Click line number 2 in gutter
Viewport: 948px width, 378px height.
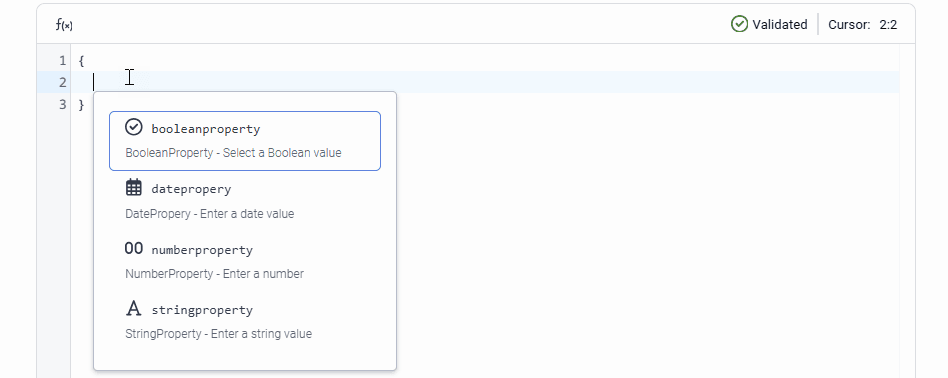pos(62,82)
